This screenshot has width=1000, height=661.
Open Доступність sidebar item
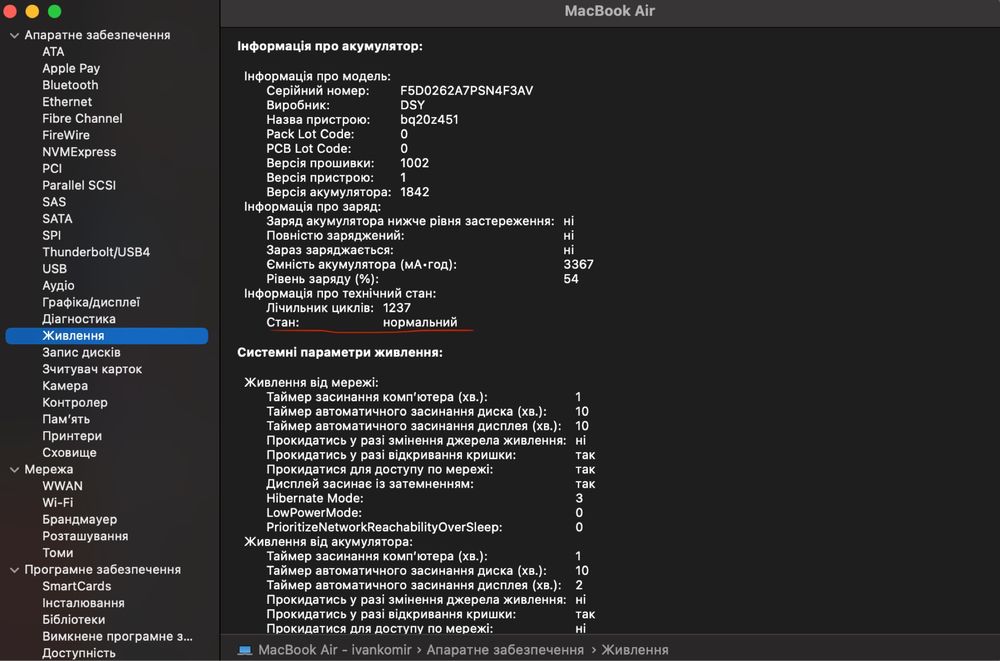click(x=78, y=653)
